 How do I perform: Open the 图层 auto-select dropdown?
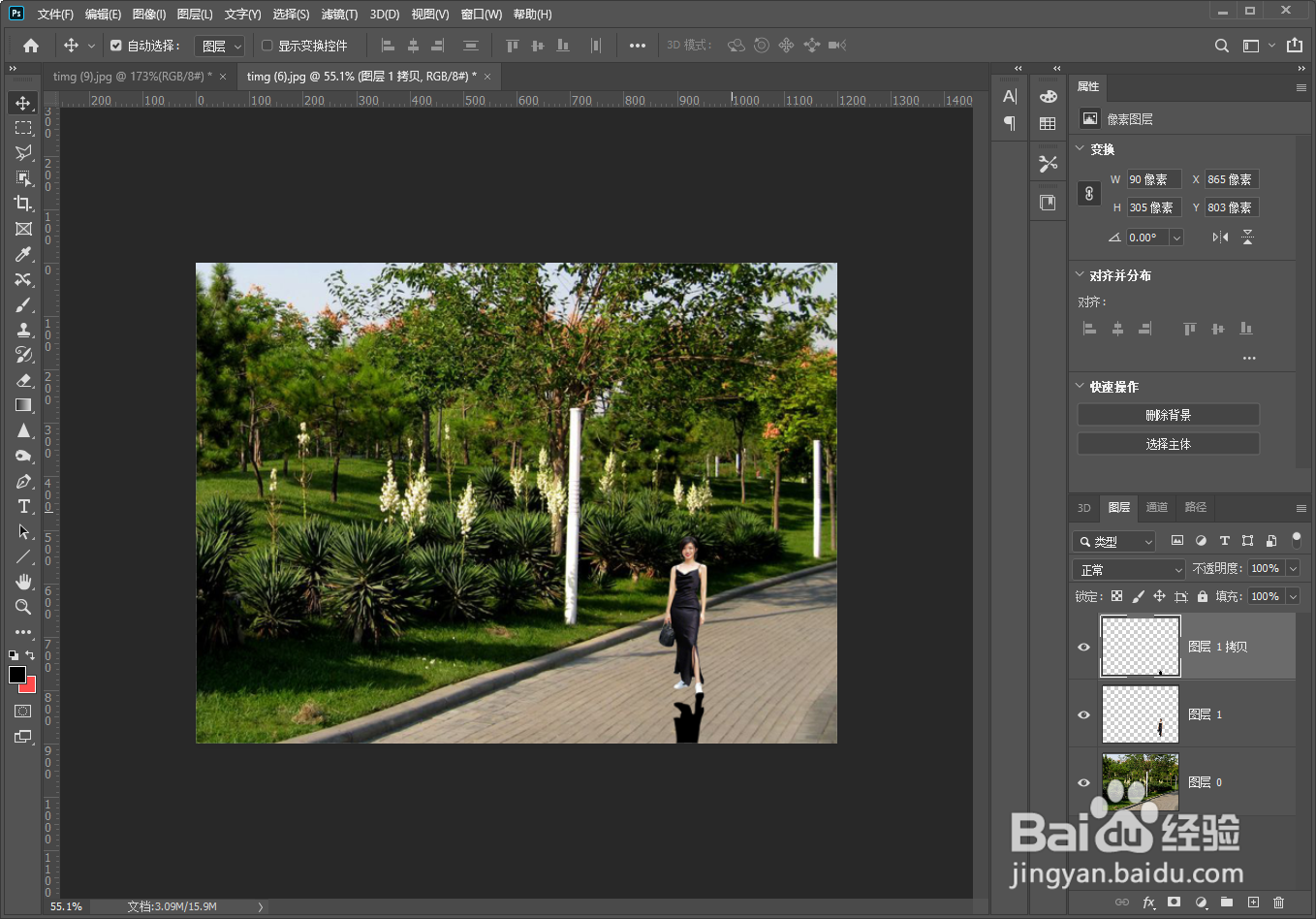pyautogui.click(x=221, y=46)
